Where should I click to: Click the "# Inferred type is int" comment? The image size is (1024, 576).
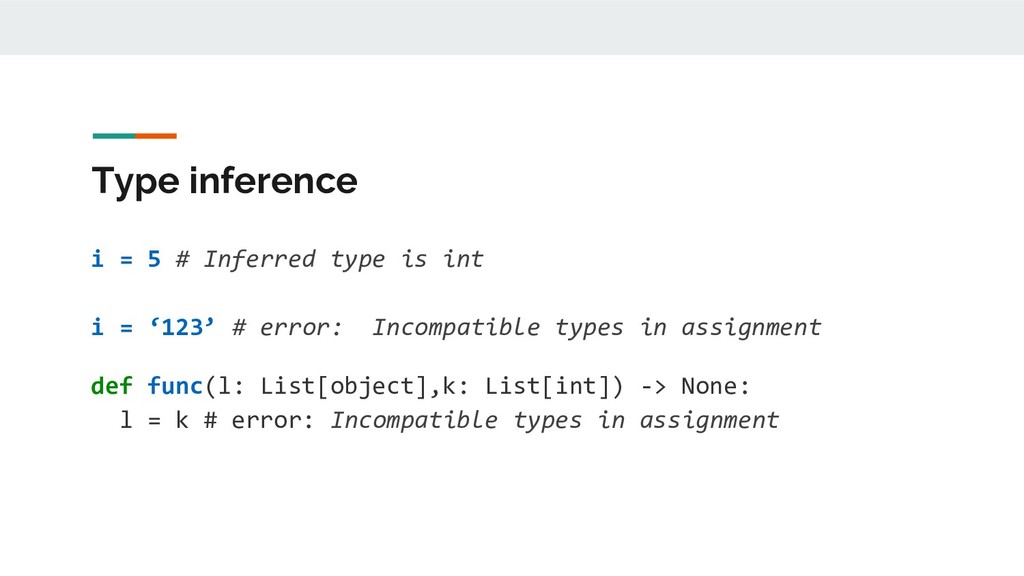(x=329, y=260)
